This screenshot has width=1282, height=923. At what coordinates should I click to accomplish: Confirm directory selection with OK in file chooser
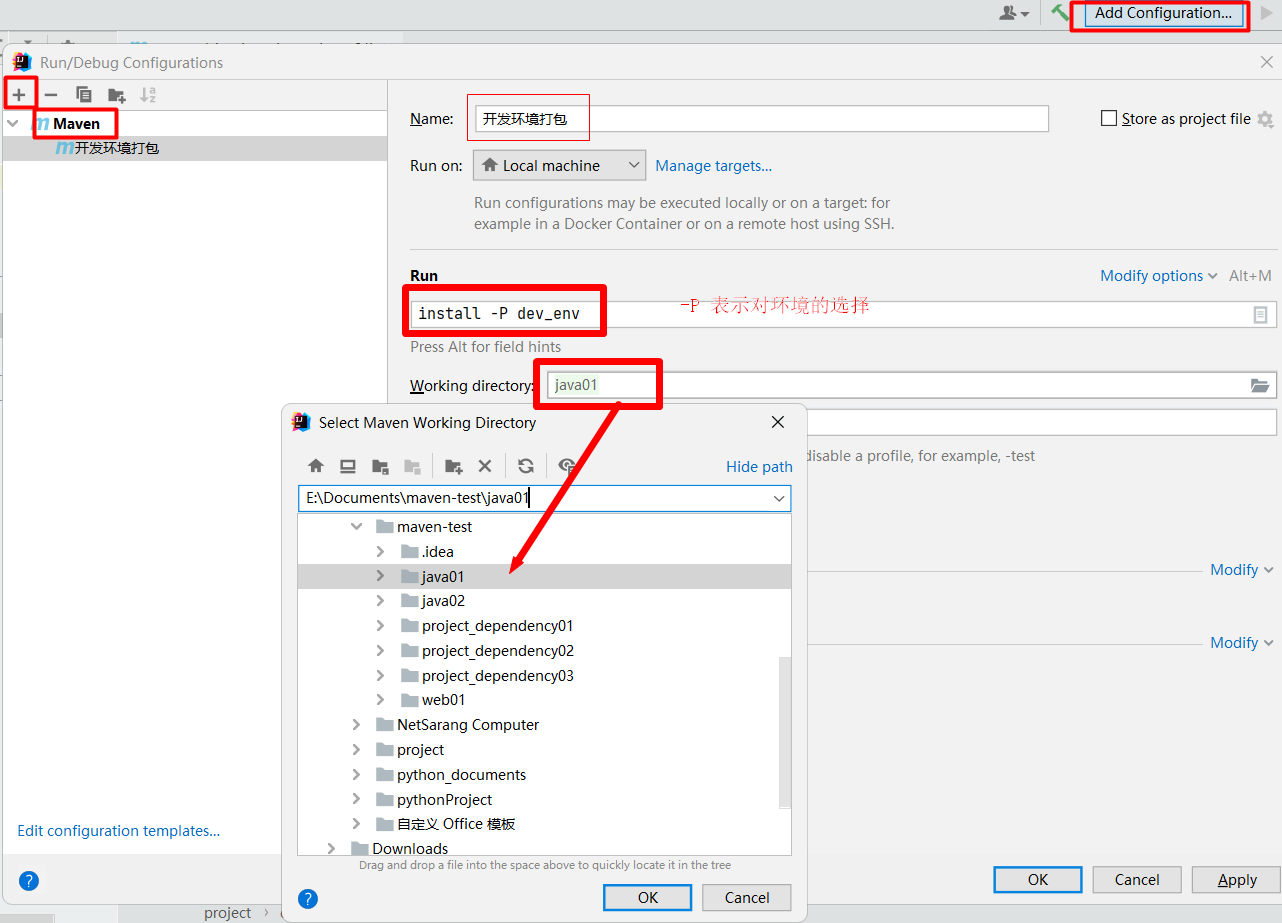(x=648, y=898)
